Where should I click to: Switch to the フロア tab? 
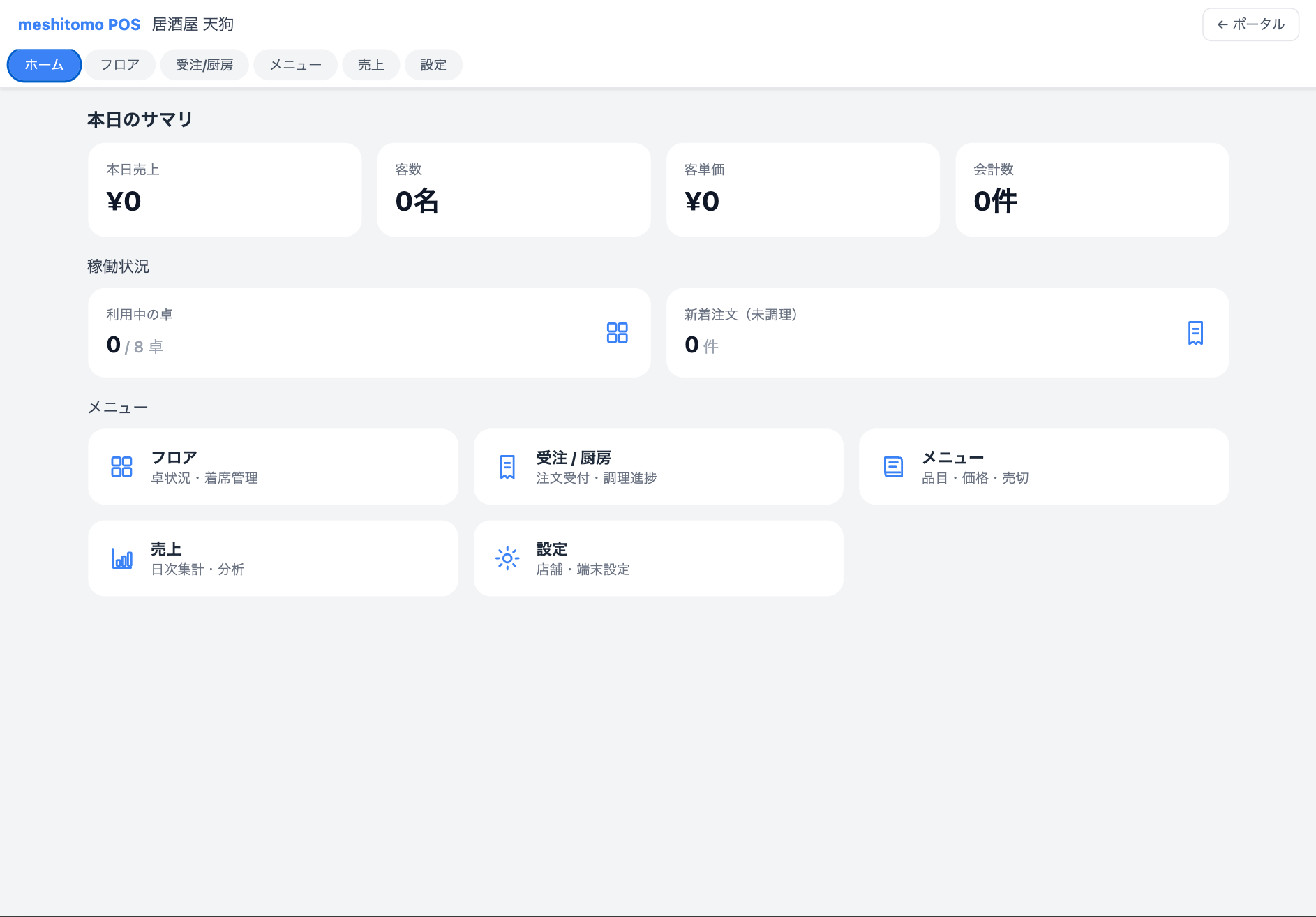(120, 65)
